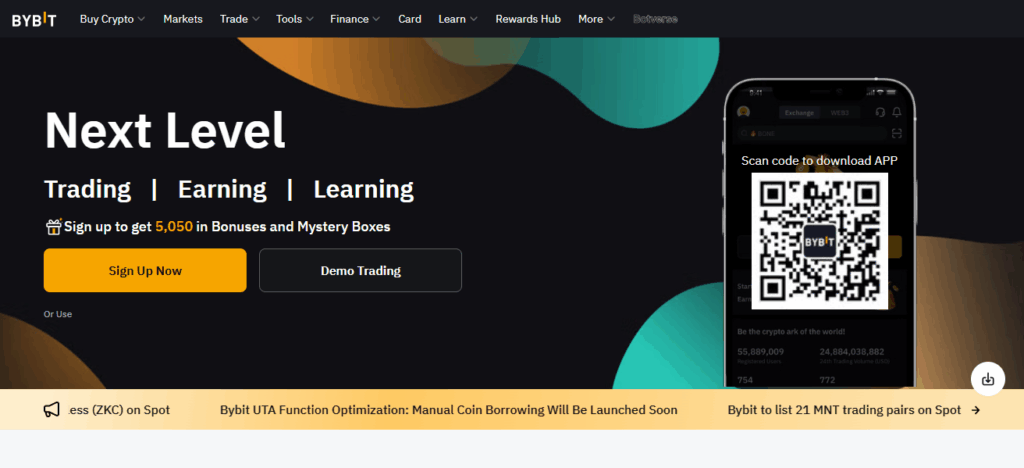Expand the Tools menu
1024x468 pixels.
point(294,19)
